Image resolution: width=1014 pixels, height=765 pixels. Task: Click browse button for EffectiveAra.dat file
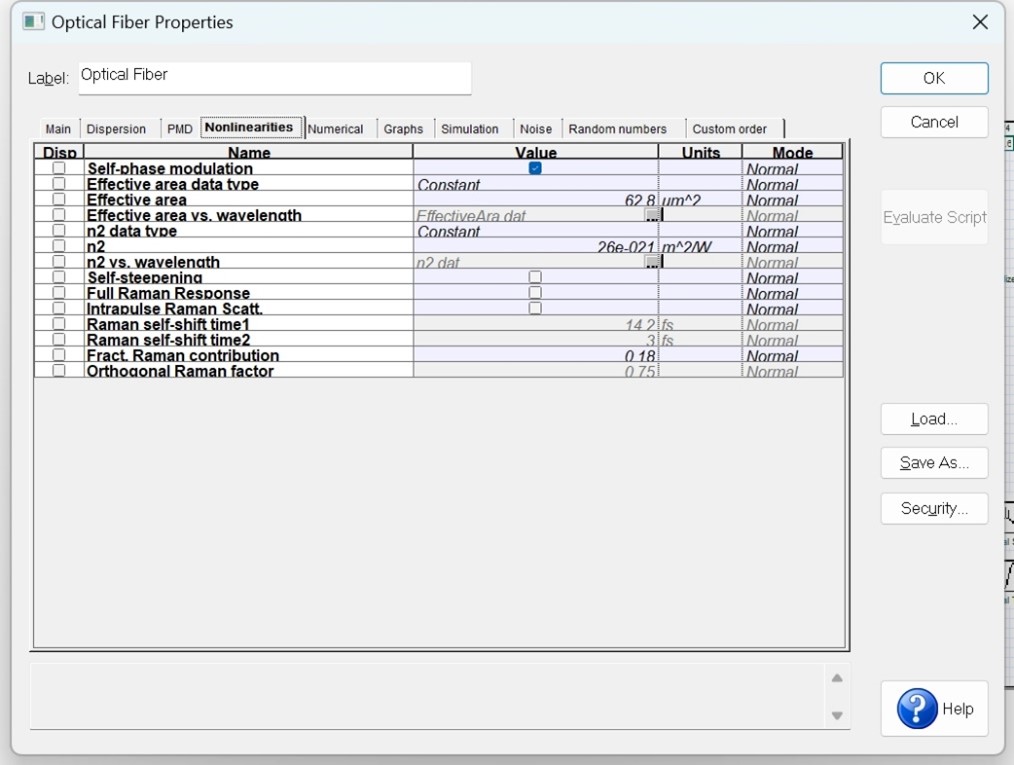coord(653,215)
